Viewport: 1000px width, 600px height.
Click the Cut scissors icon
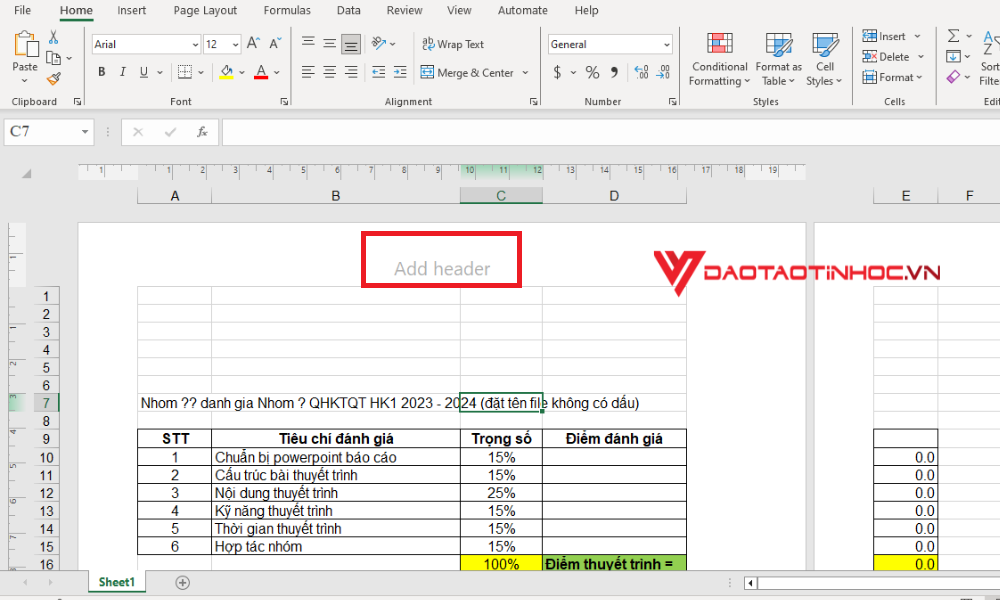pyautogui.click(x=54, y=36)
